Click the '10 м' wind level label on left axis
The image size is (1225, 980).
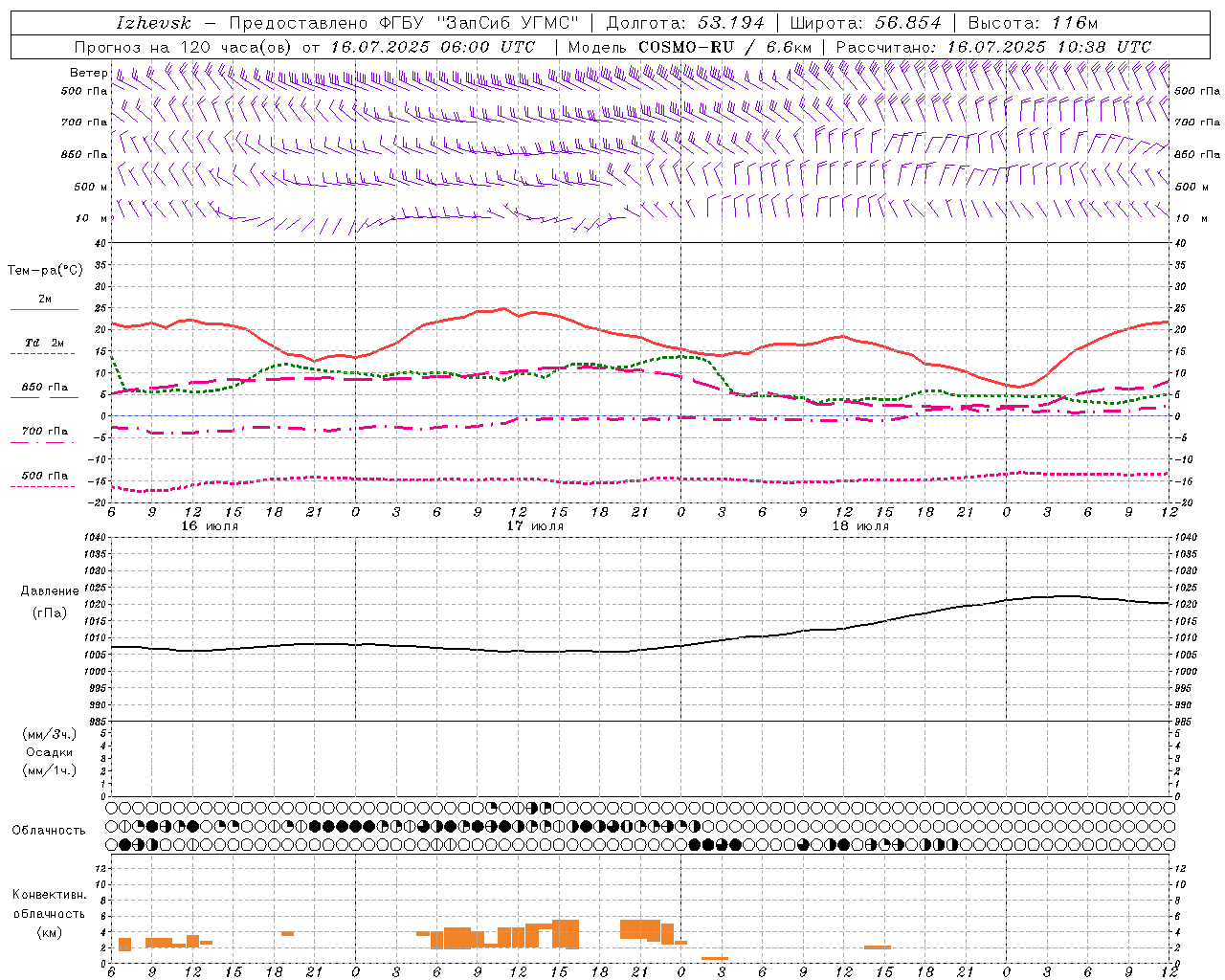[x=93, y=218]
